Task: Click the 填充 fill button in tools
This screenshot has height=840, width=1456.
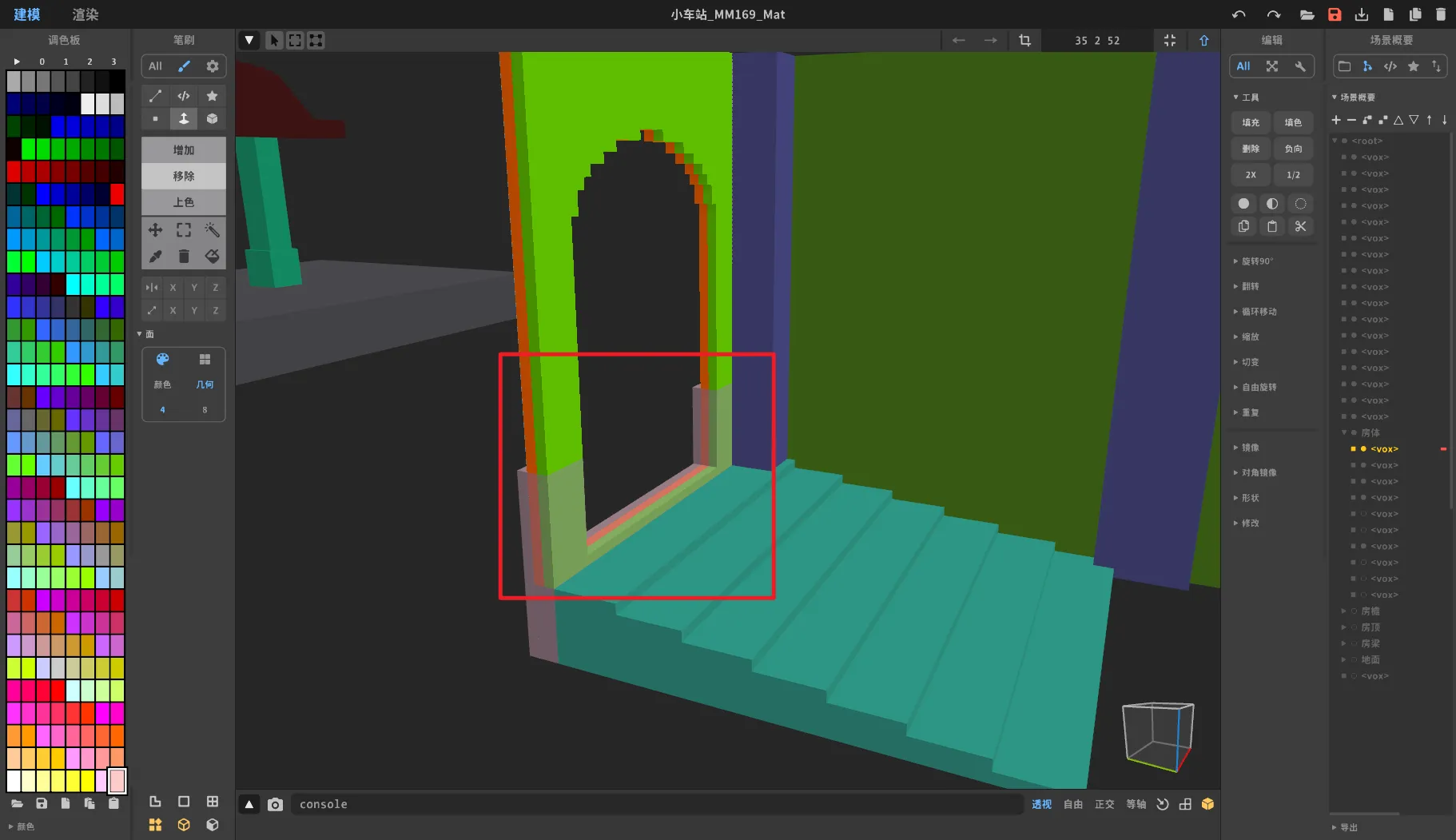Action: point(1250,122)
